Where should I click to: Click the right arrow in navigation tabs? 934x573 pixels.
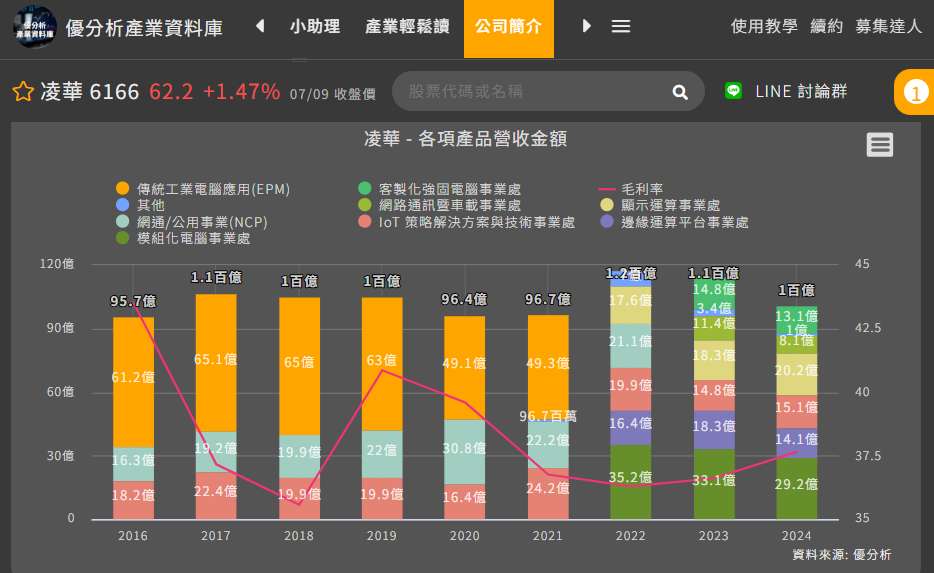(587, 26)
